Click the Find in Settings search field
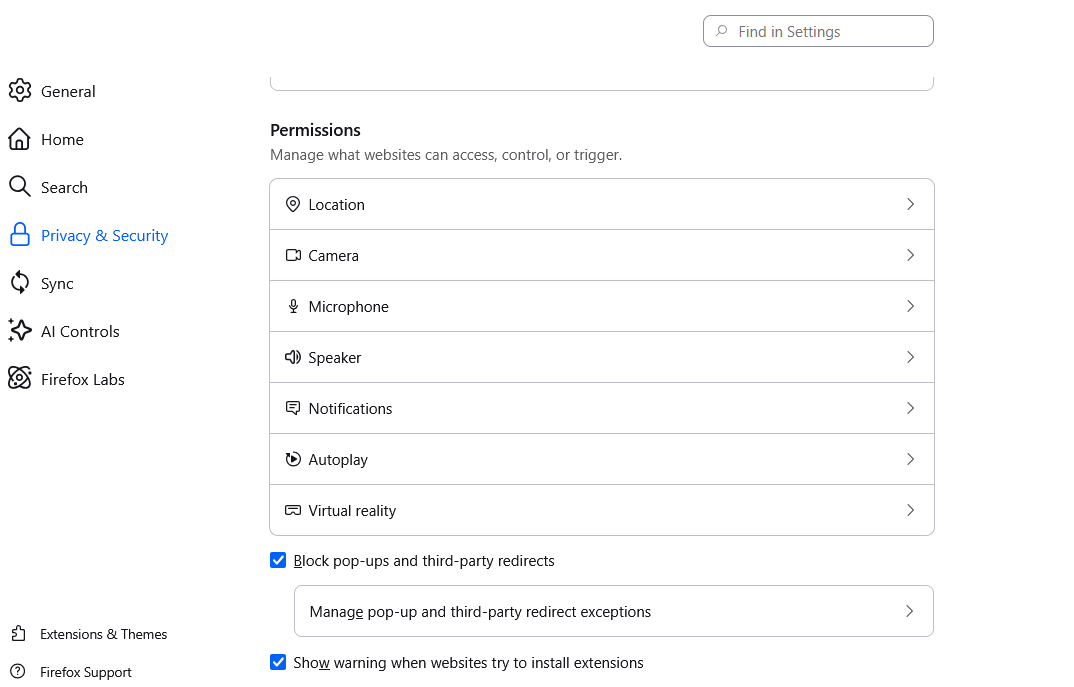The width and height of the screenshot is (1074, 687). 818,31
